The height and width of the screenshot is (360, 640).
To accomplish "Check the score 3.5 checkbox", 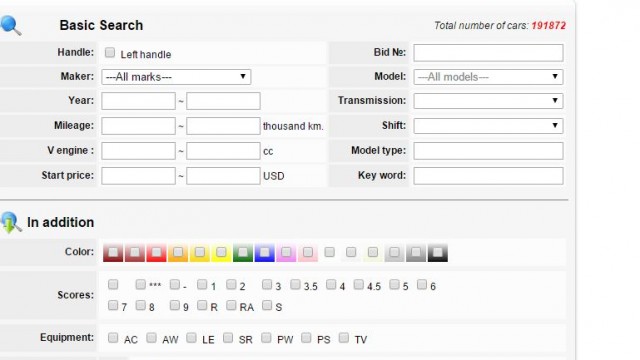I will click(295, 284).
